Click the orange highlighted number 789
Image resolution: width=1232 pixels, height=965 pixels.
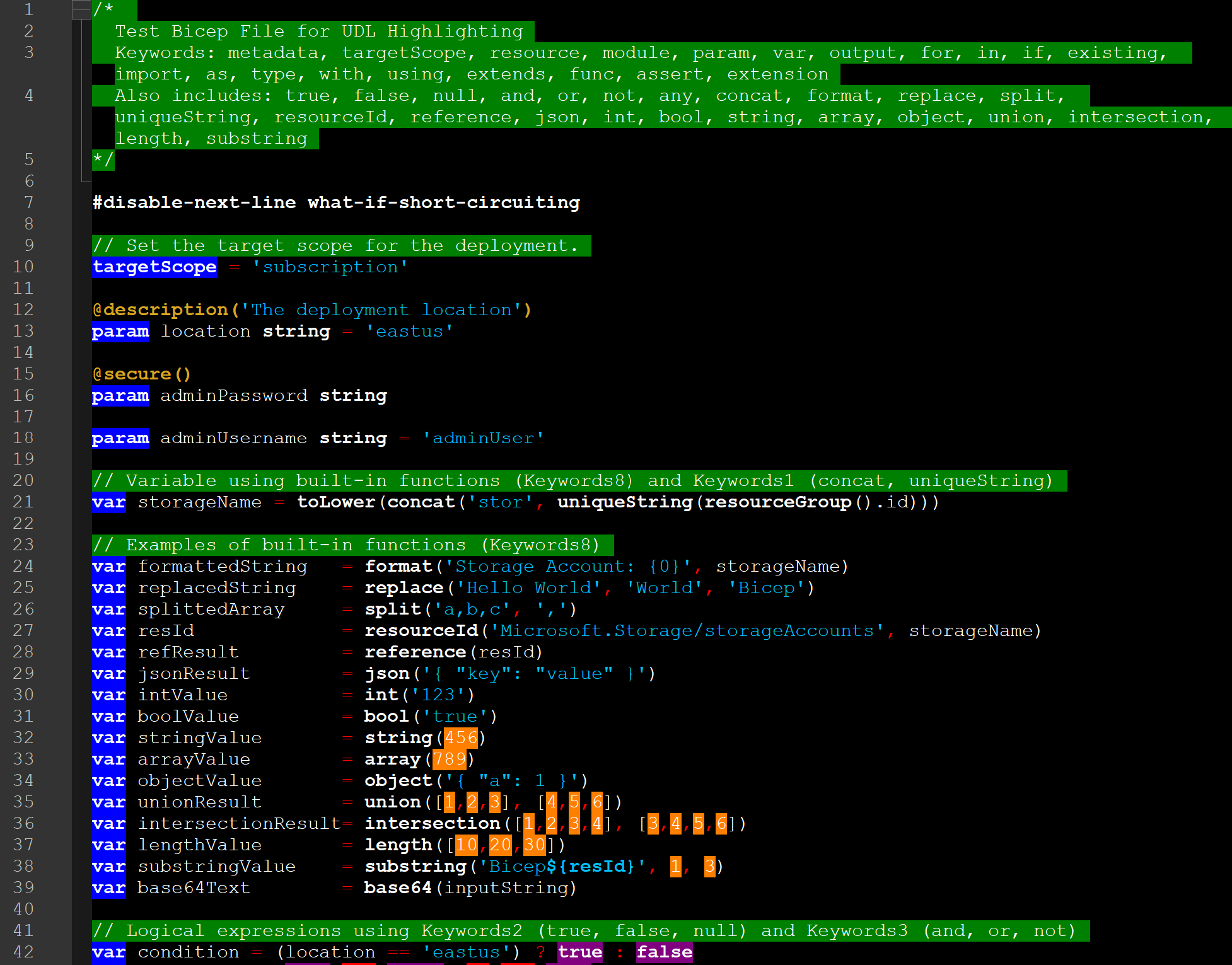click(450, 760)
